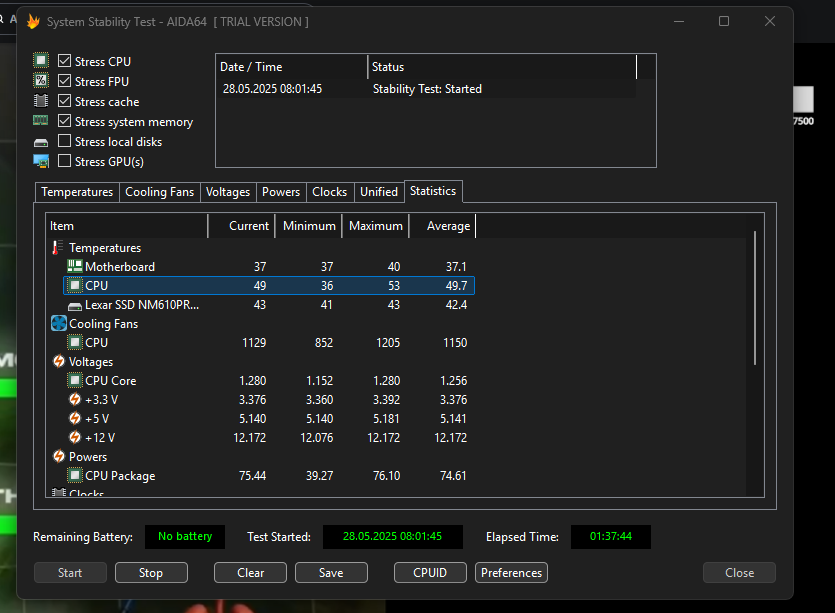Select the Lexar SSD NM610PR row
This screenshot has height=613, width=835.
269,305
